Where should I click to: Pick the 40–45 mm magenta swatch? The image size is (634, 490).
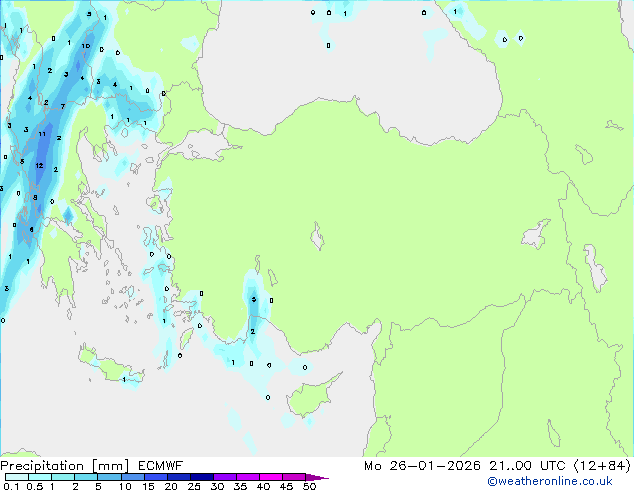(x=271, y=477)
